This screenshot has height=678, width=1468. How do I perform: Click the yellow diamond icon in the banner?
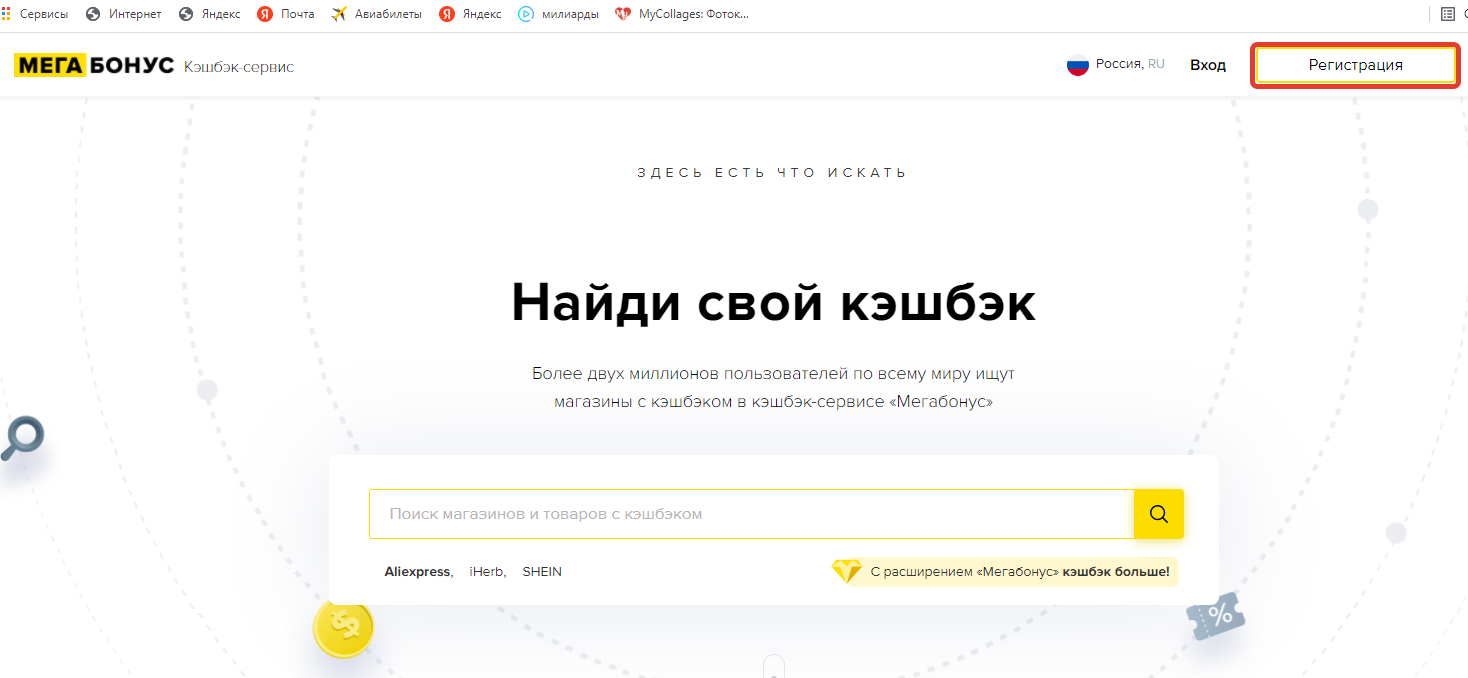847,572
